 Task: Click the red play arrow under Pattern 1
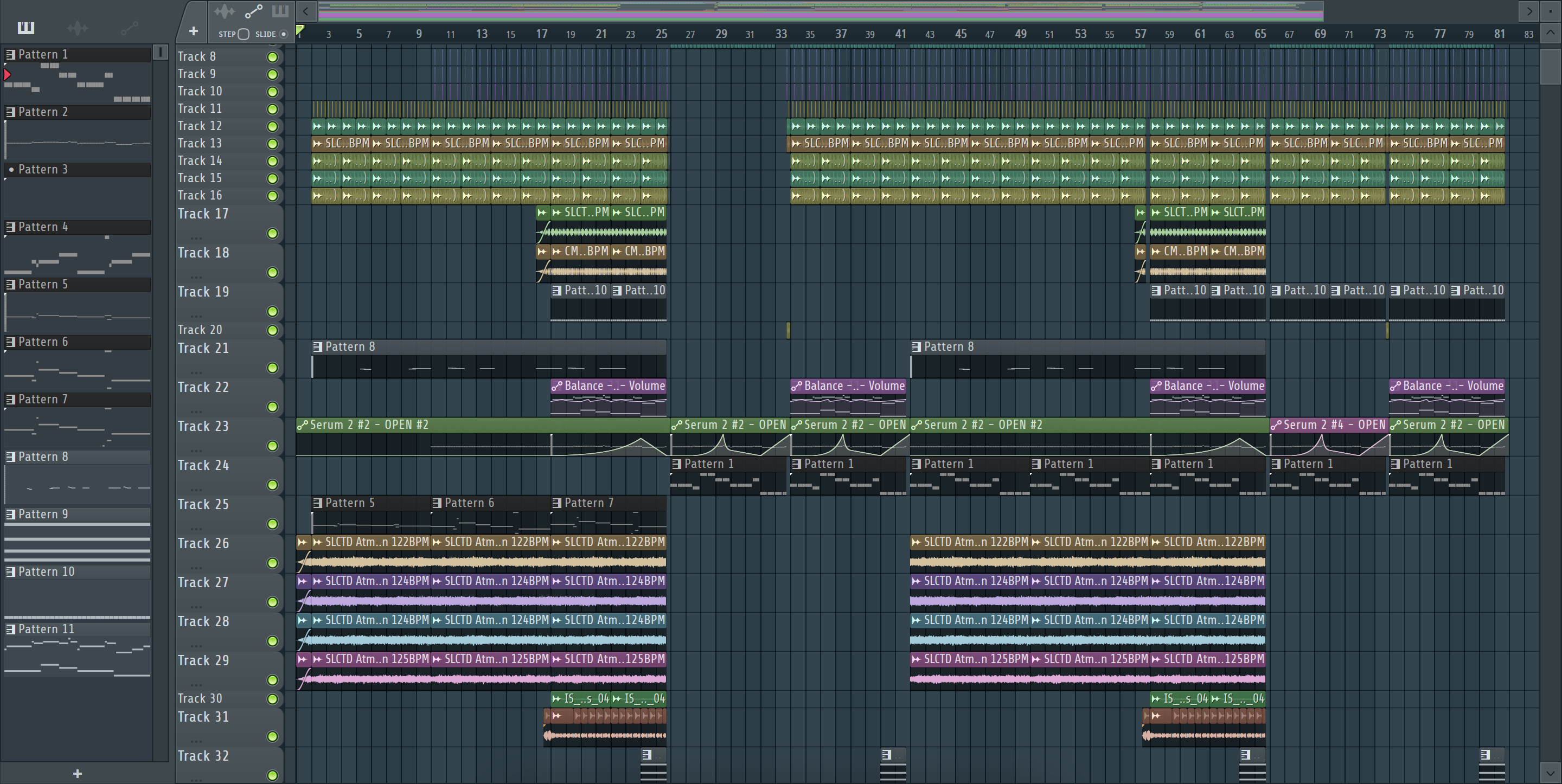pyautogui.click(x=7, y=75)
